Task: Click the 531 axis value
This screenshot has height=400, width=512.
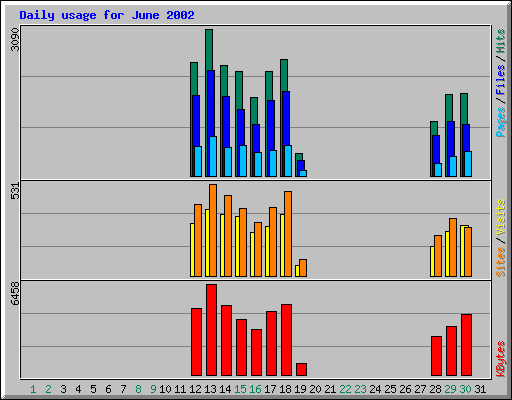Action: click(15, 191)
